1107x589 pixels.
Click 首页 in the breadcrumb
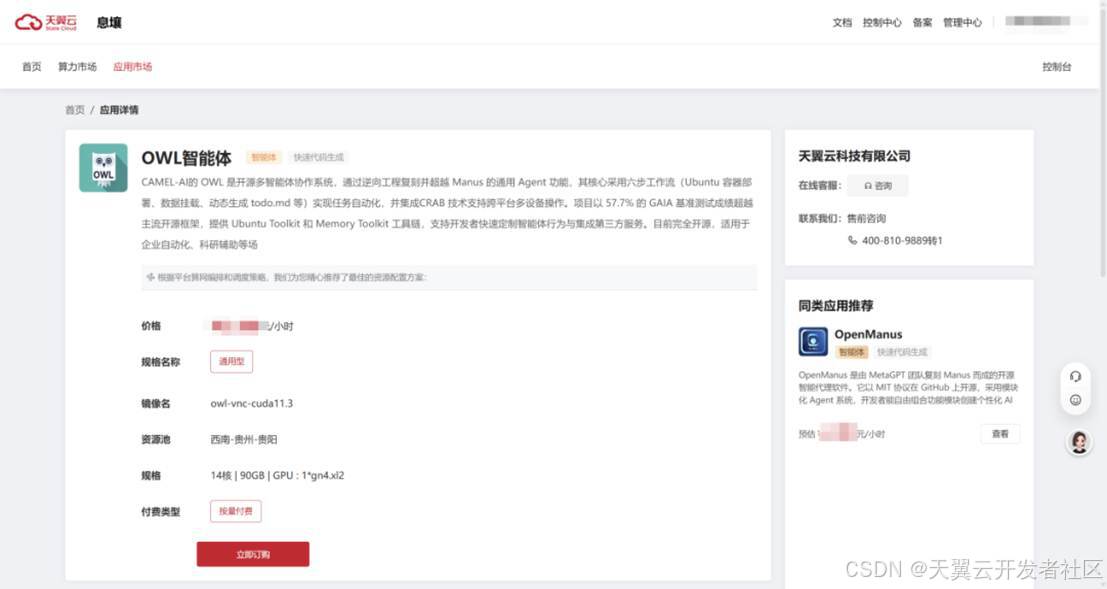pyautogui.click(x=75, y=110)
